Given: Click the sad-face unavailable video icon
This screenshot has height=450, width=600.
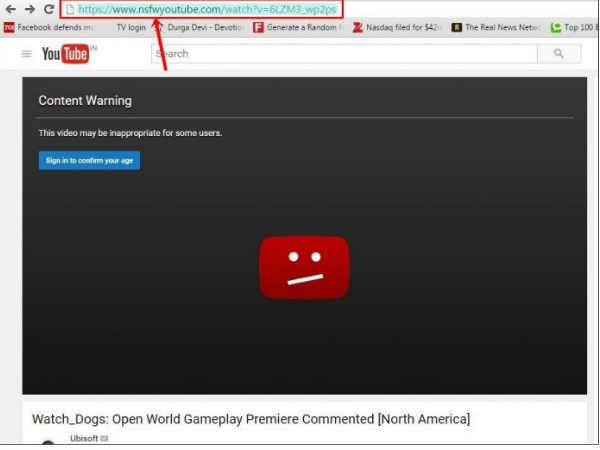Looking at the screenshot, I should click(x=304, y=267).
